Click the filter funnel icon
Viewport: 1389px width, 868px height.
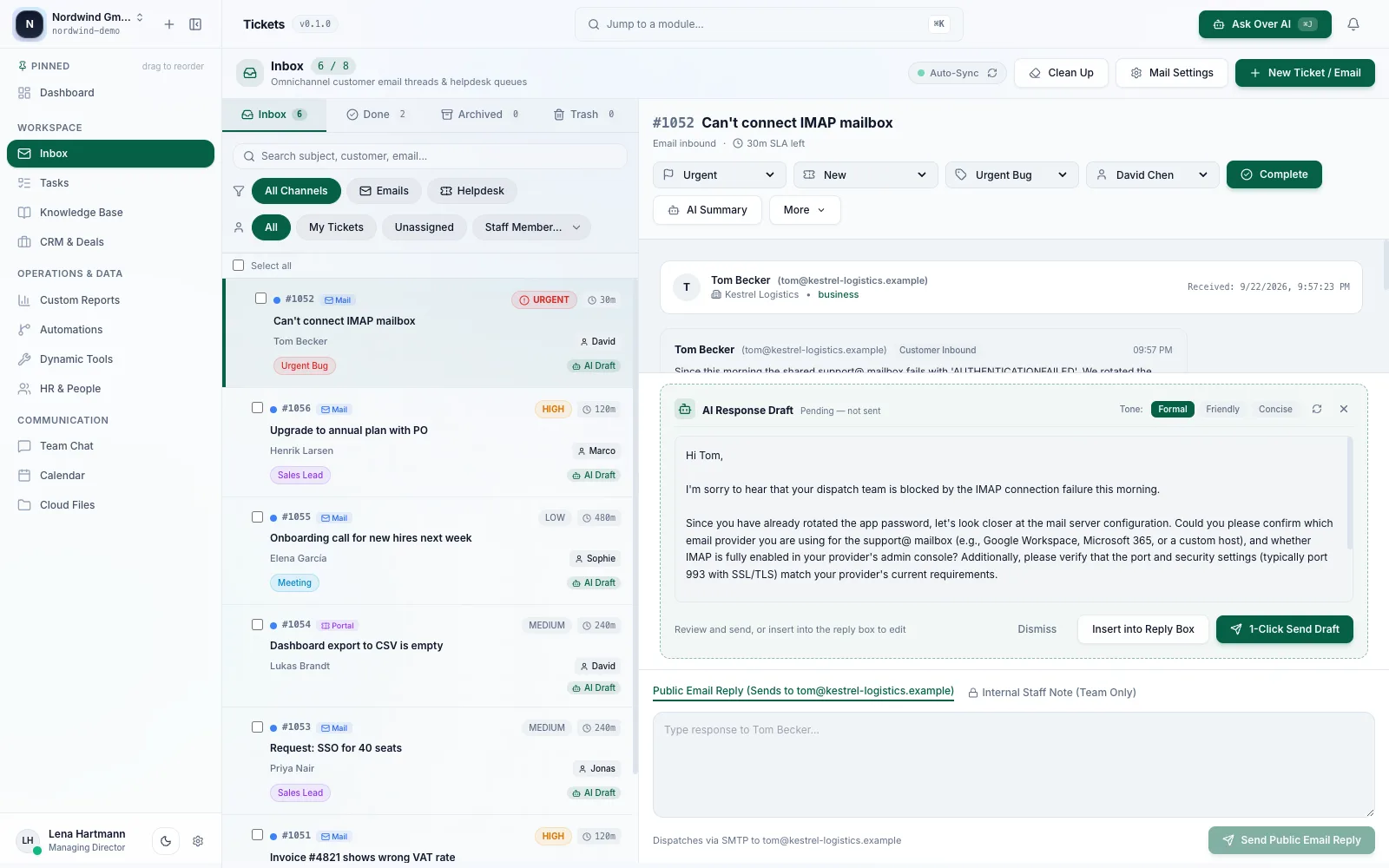pyautogui.click(x=239, y=191)
